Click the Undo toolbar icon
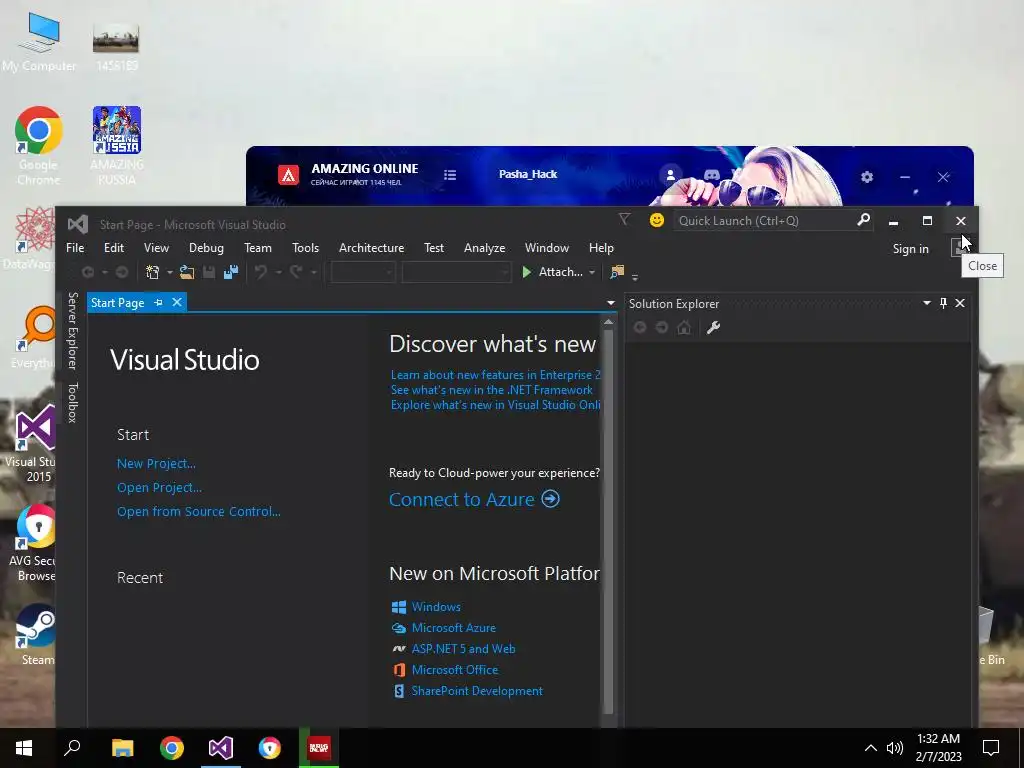This screenshot has height=768, width=1024. click(x=261, y=272)
